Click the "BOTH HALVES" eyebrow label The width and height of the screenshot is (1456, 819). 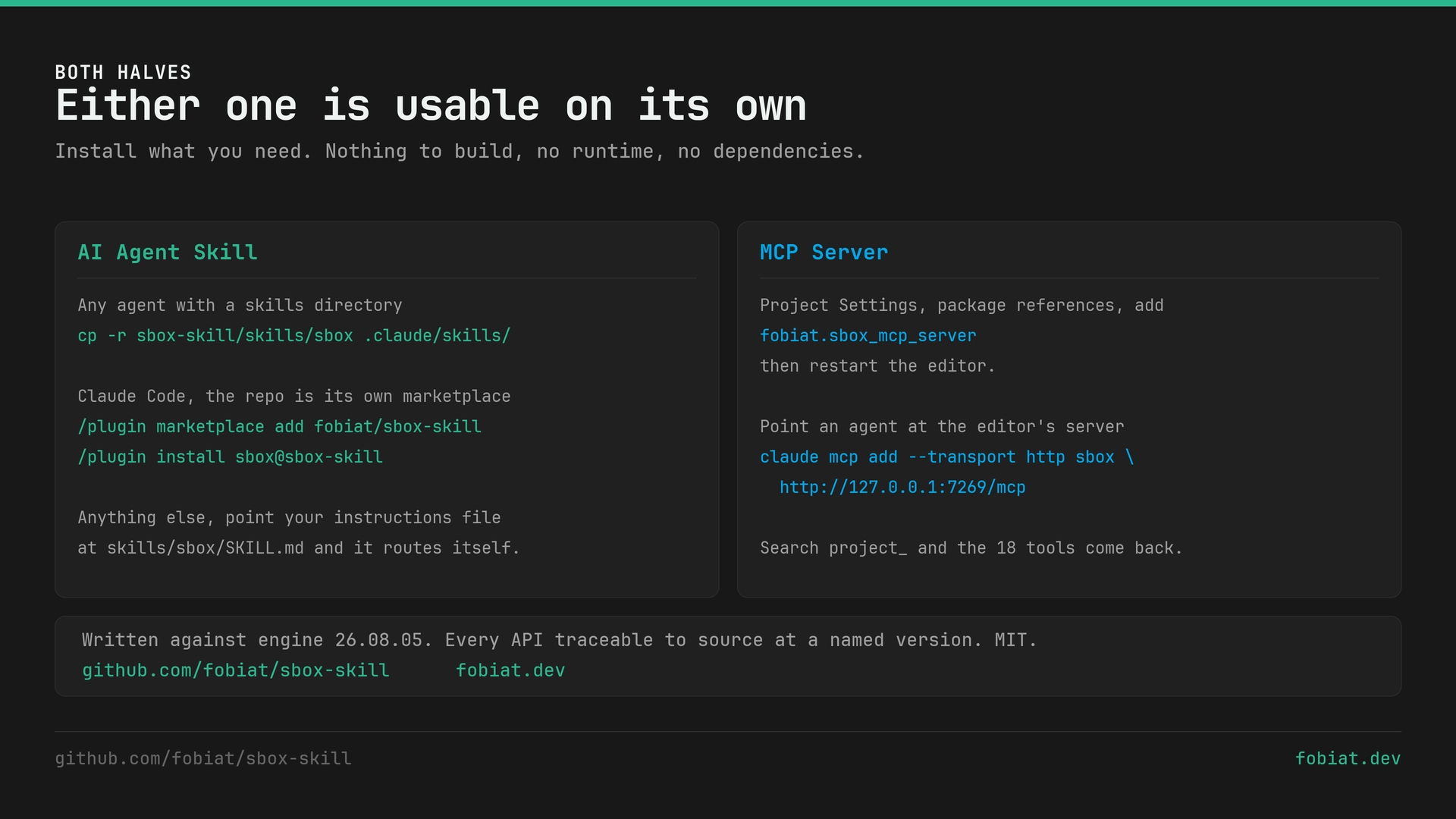pos(123,73)
